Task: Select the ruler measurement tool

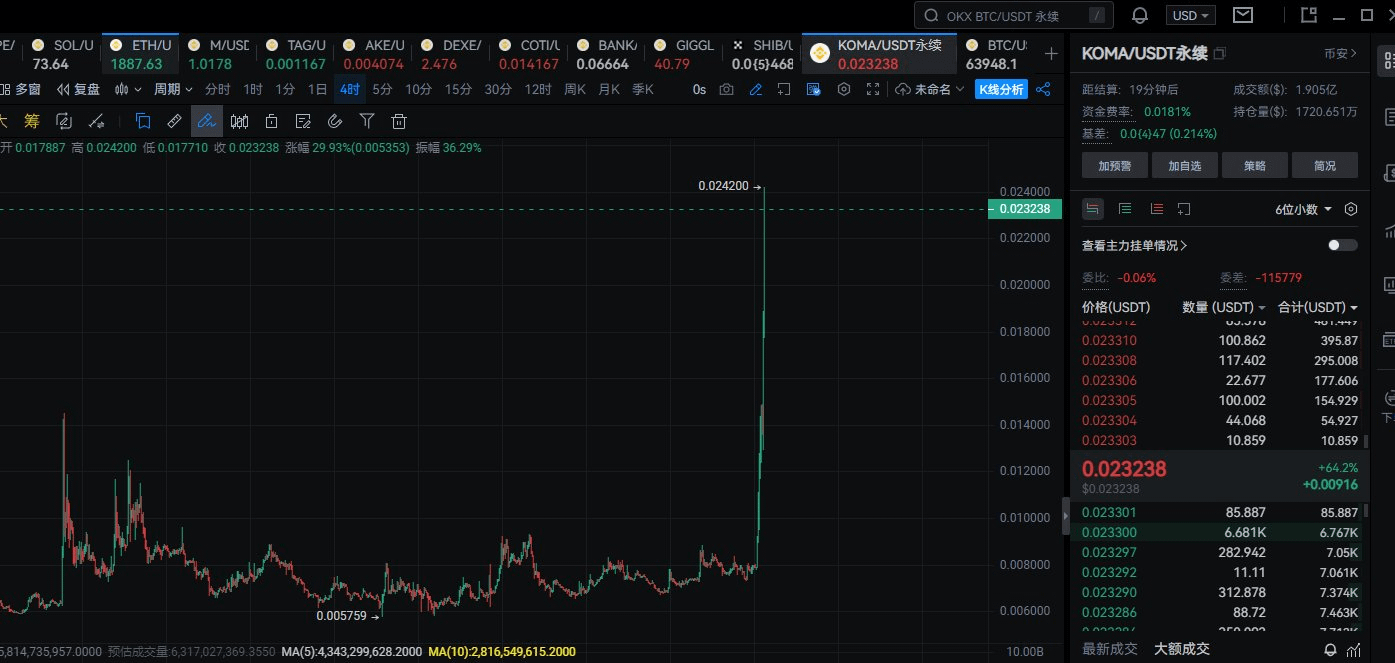Action: coord(174,121)
